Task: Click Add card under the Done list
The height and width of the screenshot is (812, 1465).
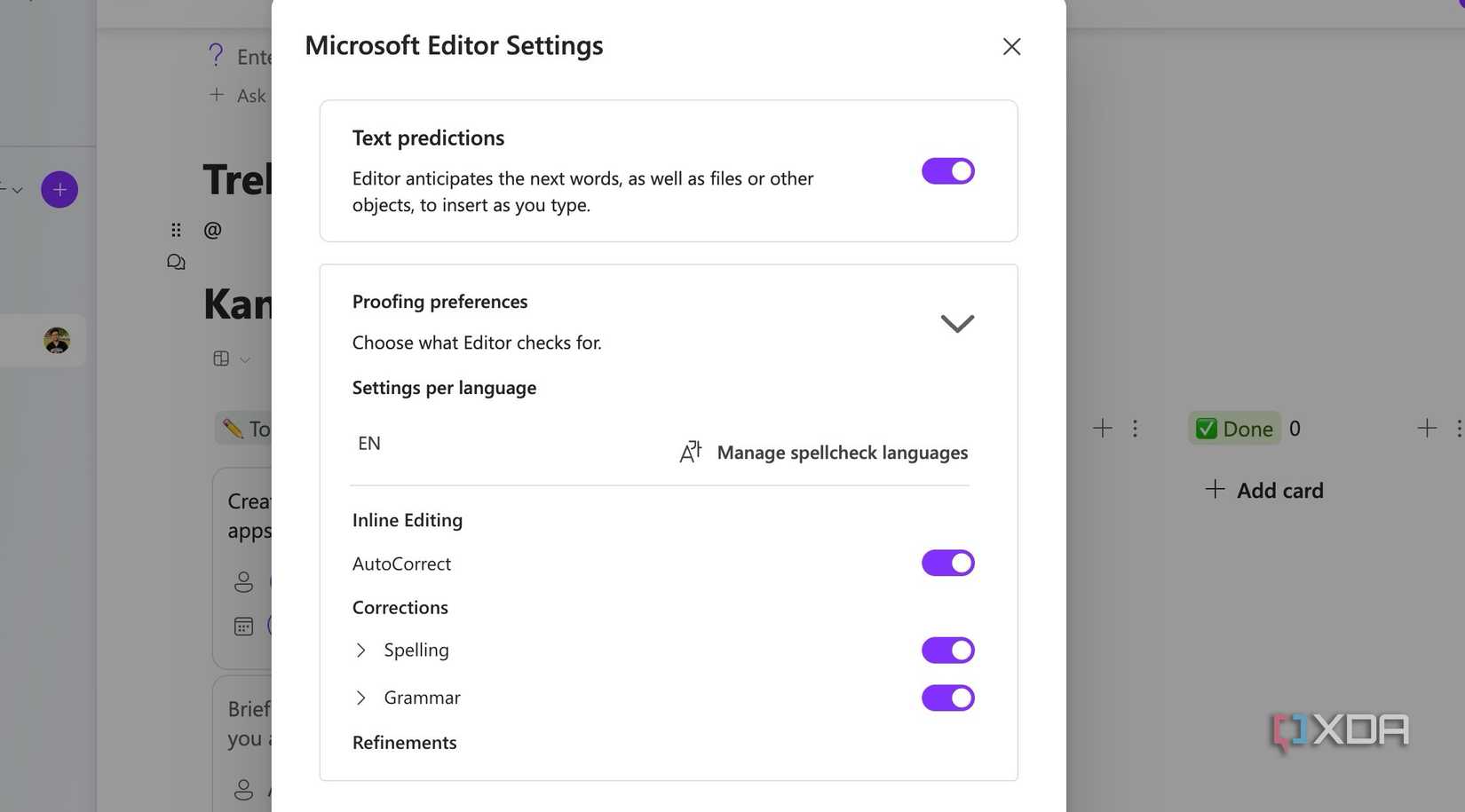Action: tap(1263, 490)
